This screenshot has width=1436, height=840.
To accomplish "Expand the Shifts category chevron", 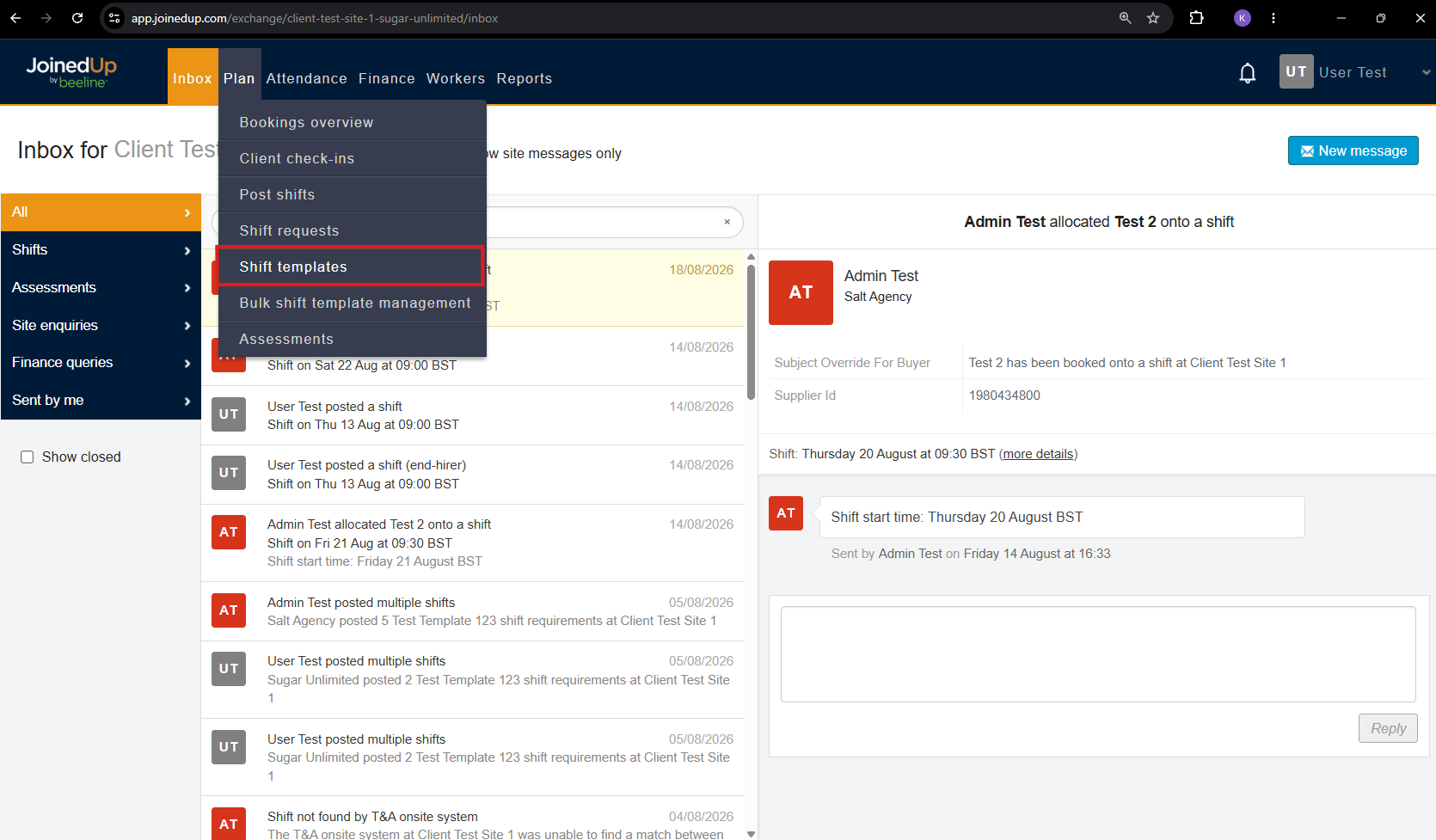I will coord(187,250).
